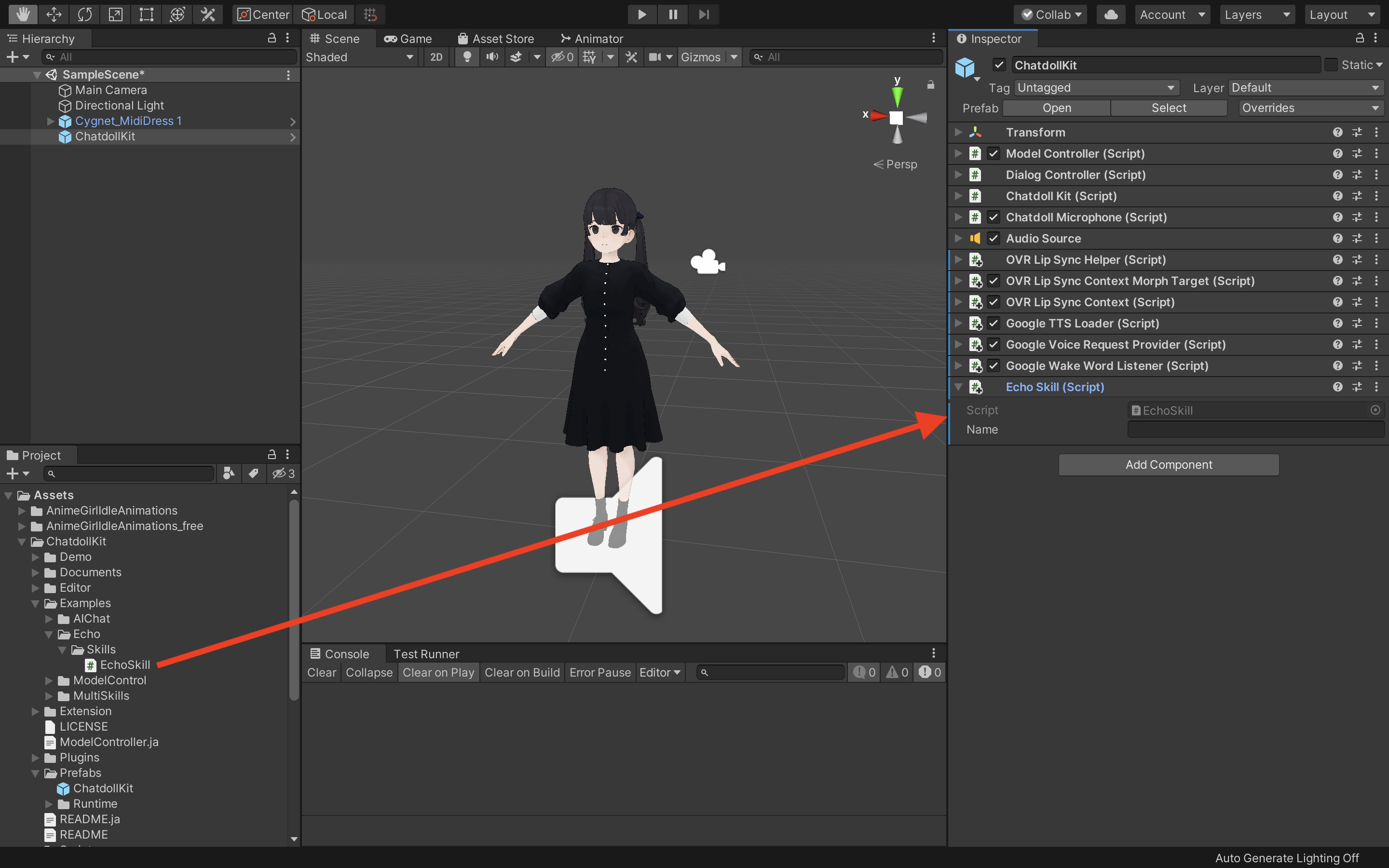Expand the Transform component
The image size is (1389, 868).
tap(958, 132)
